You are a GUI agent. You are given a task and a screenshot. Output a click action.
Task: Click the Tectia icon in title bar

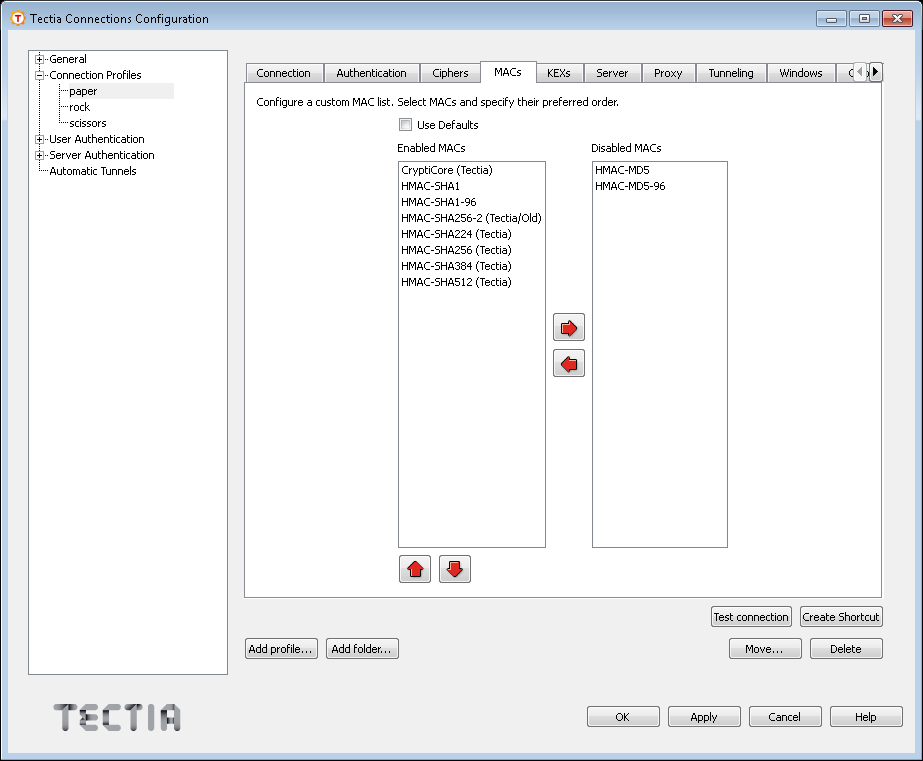[17, 19]
